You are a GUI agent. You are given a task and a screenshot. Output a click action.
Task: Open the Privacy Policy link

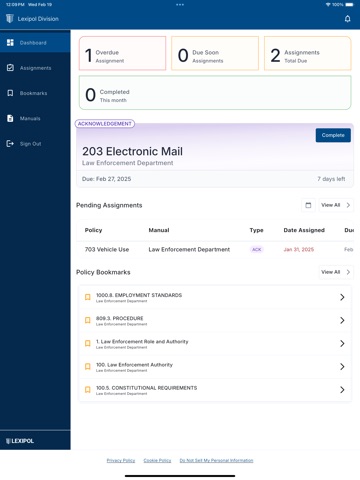pyautogui.click(x=121, y=460)
